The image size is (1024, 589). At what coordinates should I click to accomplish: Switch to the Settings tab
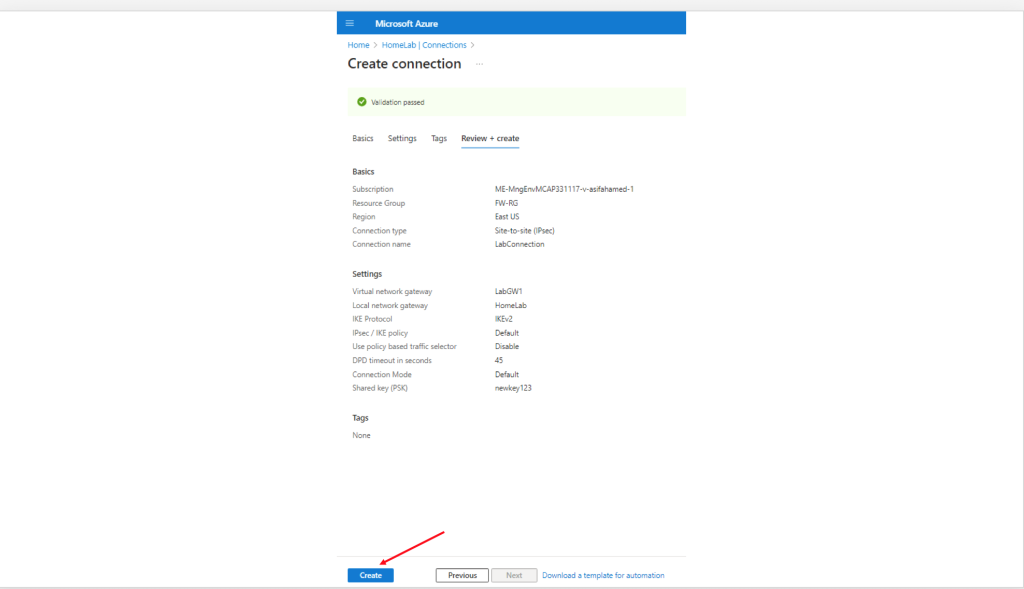[402, 138]
